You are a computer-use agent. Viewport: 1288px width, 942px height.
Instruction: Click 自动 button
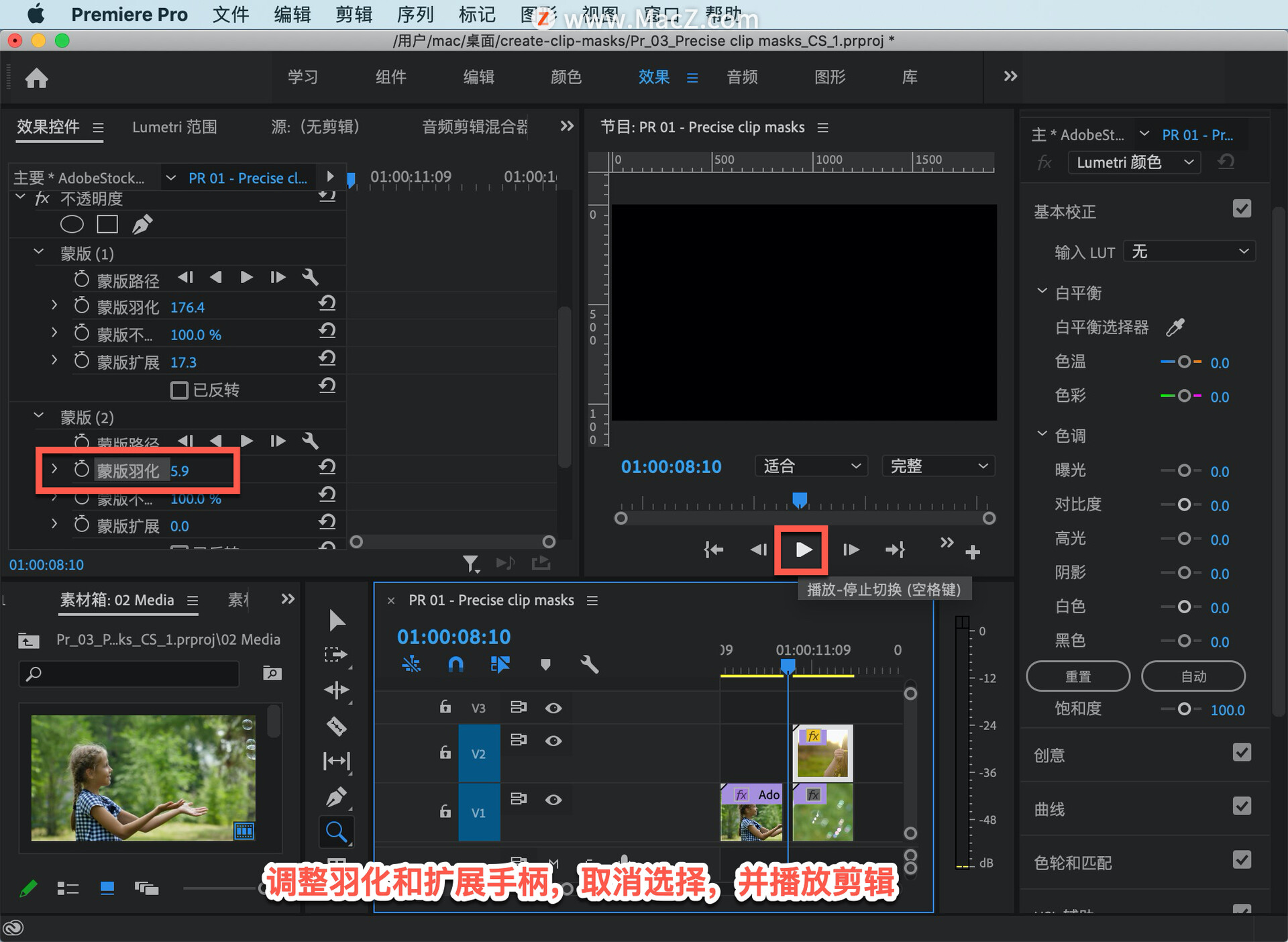(x=1193, y=676)
